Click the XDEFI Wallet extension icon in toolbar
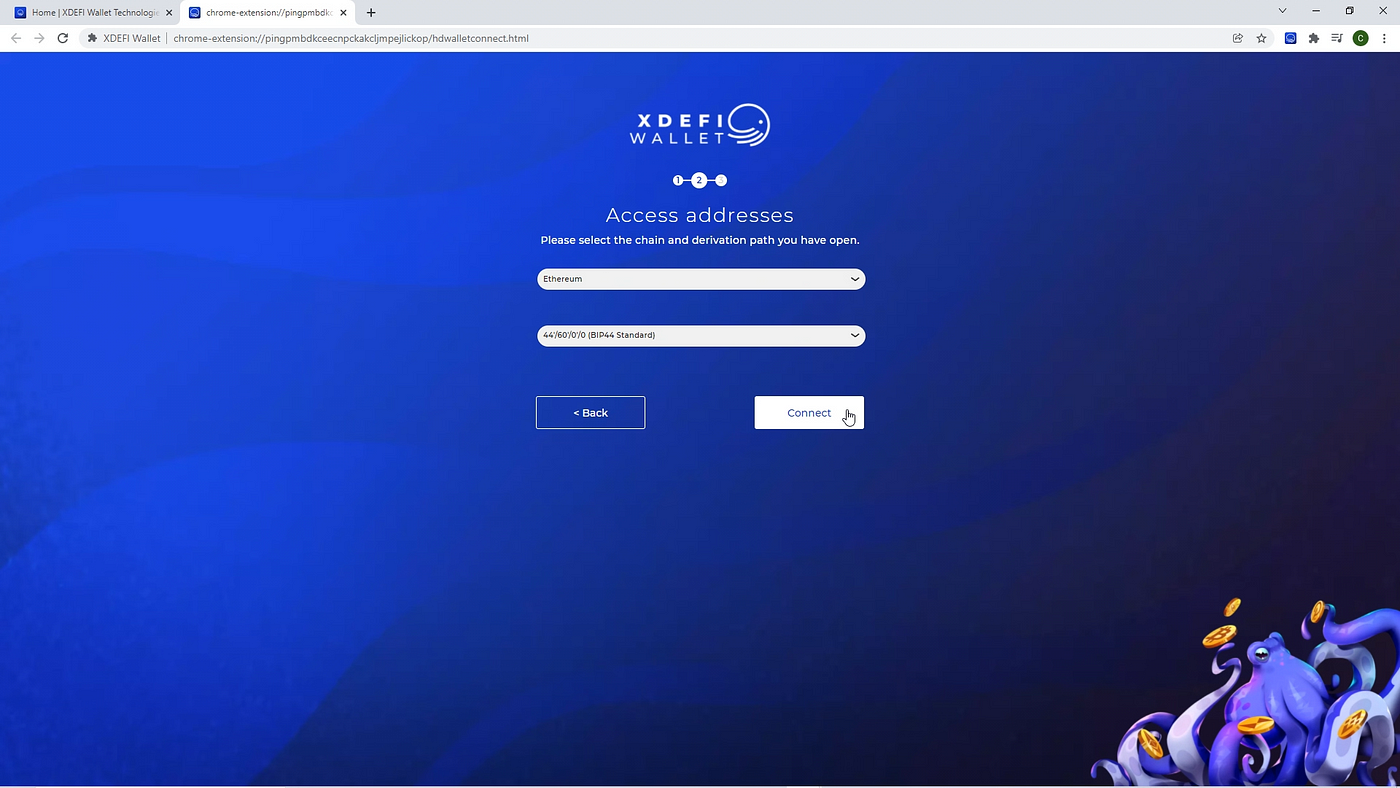Viewport: 1400px width, 788px height. tap(1290, 38)
